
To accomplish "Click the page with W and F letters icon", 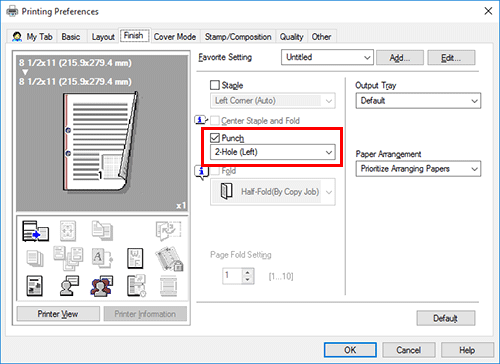I will click(135, 258).
